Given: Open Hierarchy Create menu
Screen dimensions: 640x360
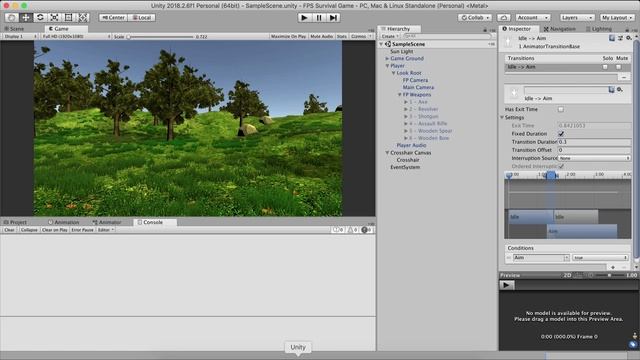Looking at the screenshot, I should point(390,36).
